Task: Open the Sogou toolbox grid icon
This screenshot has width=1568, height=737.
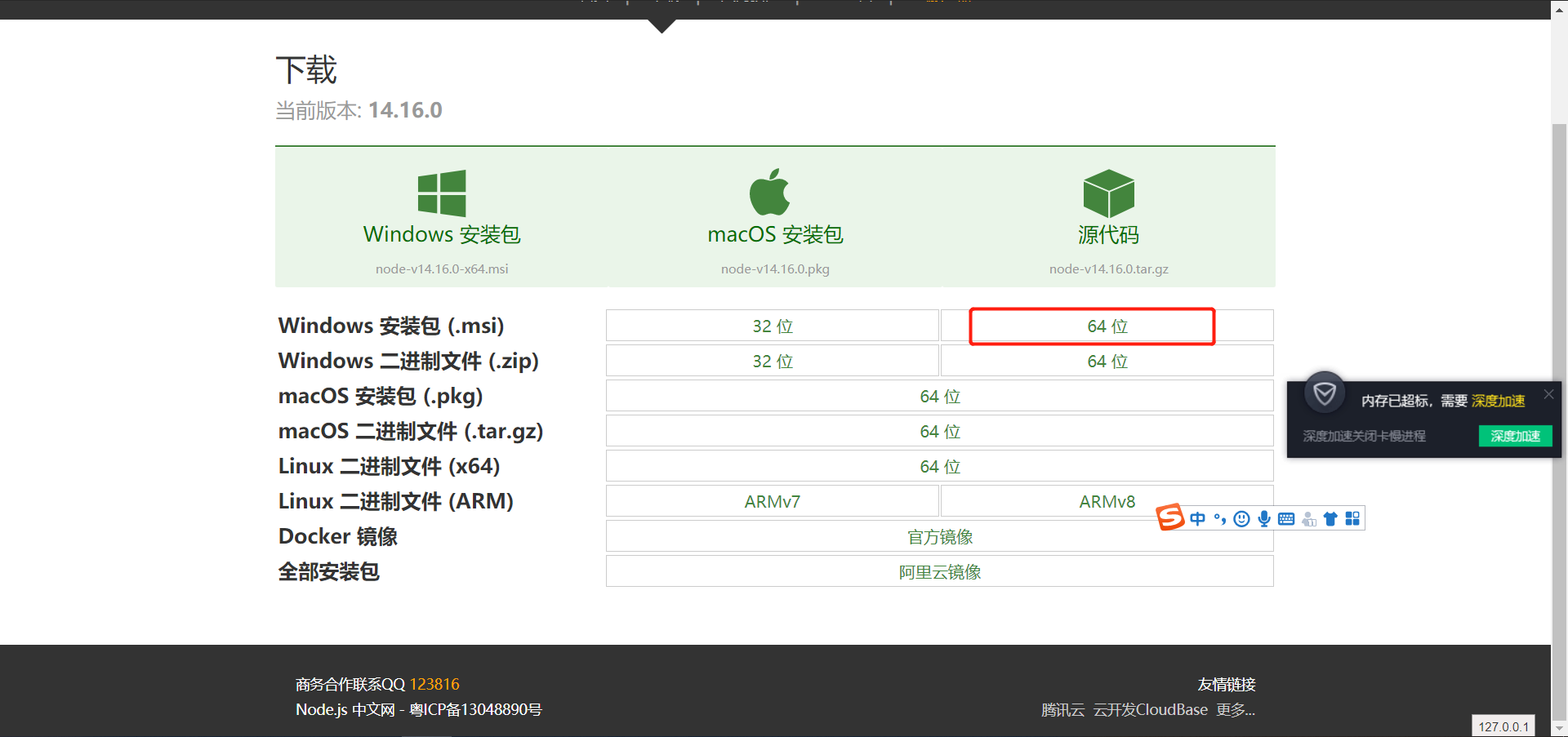Action: click(x=1352, y=519)
